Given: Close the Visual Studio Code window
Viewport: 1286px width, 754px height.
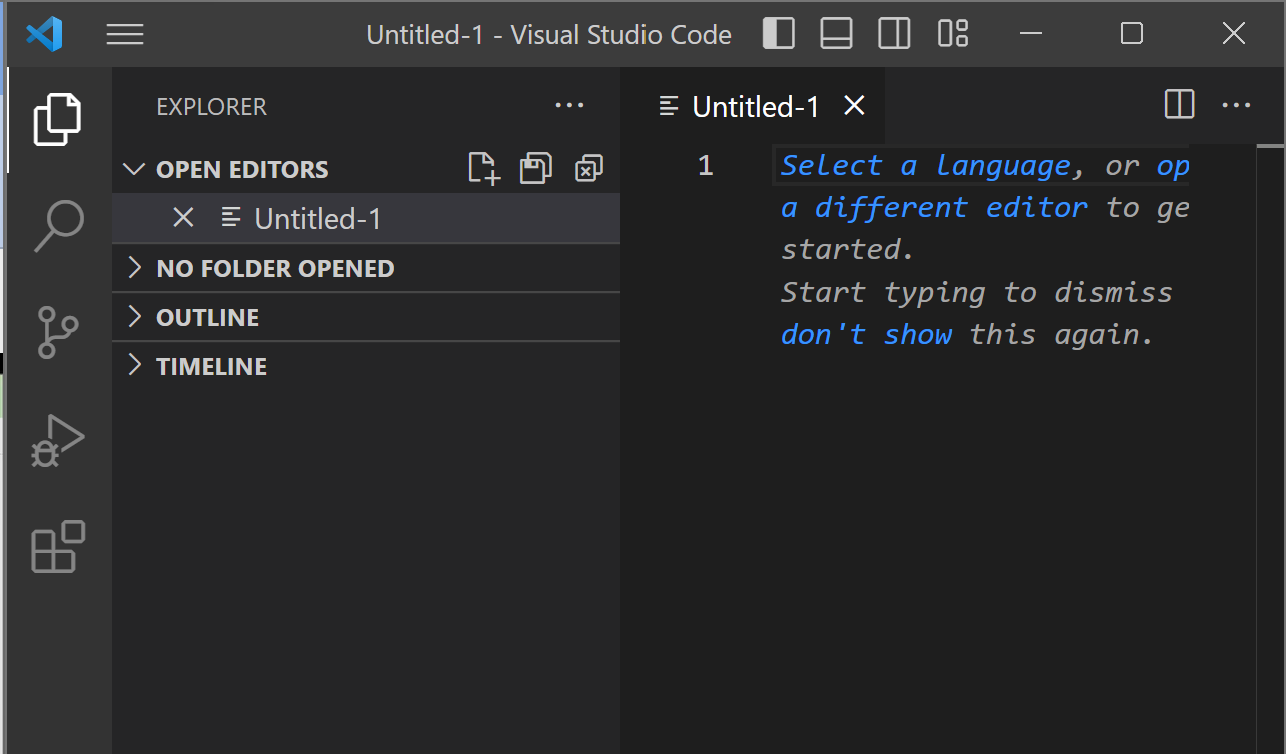Looking at the screenshot, I should click(x=1234, y=34).
